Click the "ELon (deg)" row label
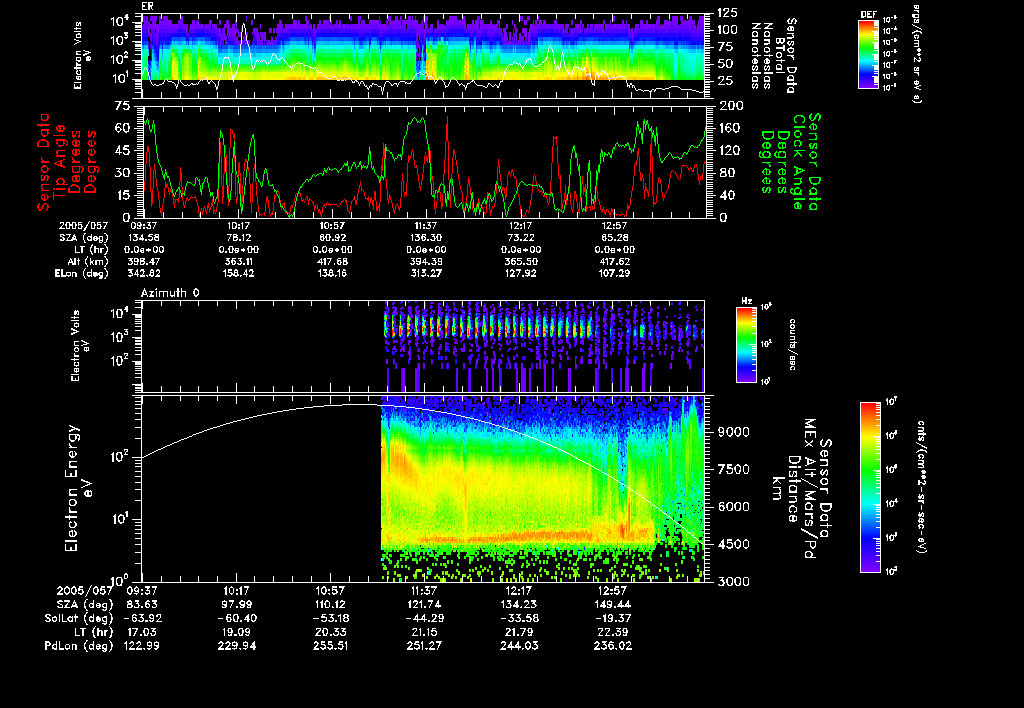1024x708 pixels. pos(81,274)
